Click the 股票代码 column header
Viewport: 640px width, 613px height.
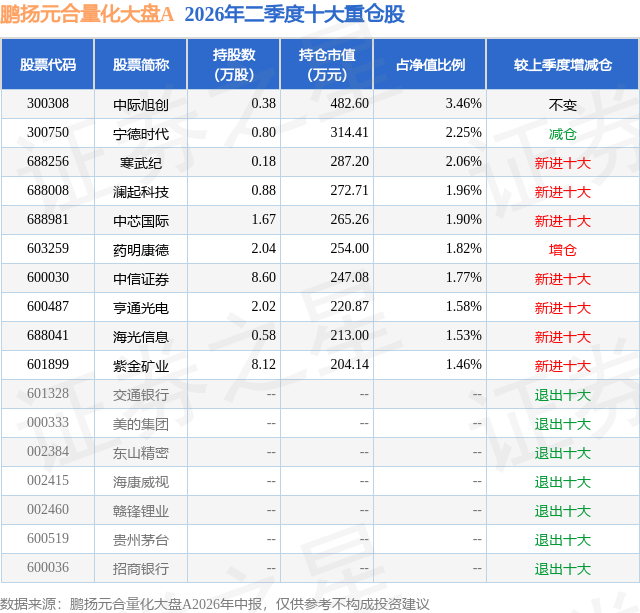48,64
